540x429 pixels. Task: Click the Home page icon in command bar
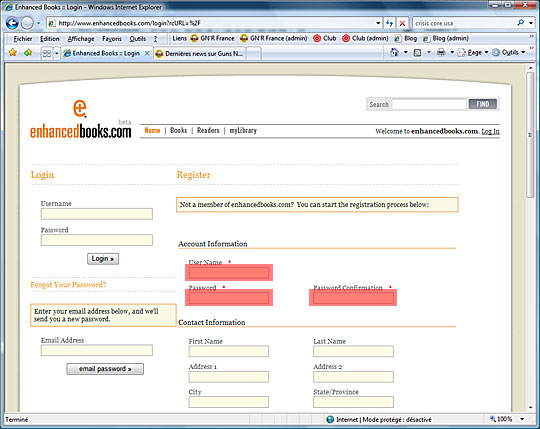(395, 52)
